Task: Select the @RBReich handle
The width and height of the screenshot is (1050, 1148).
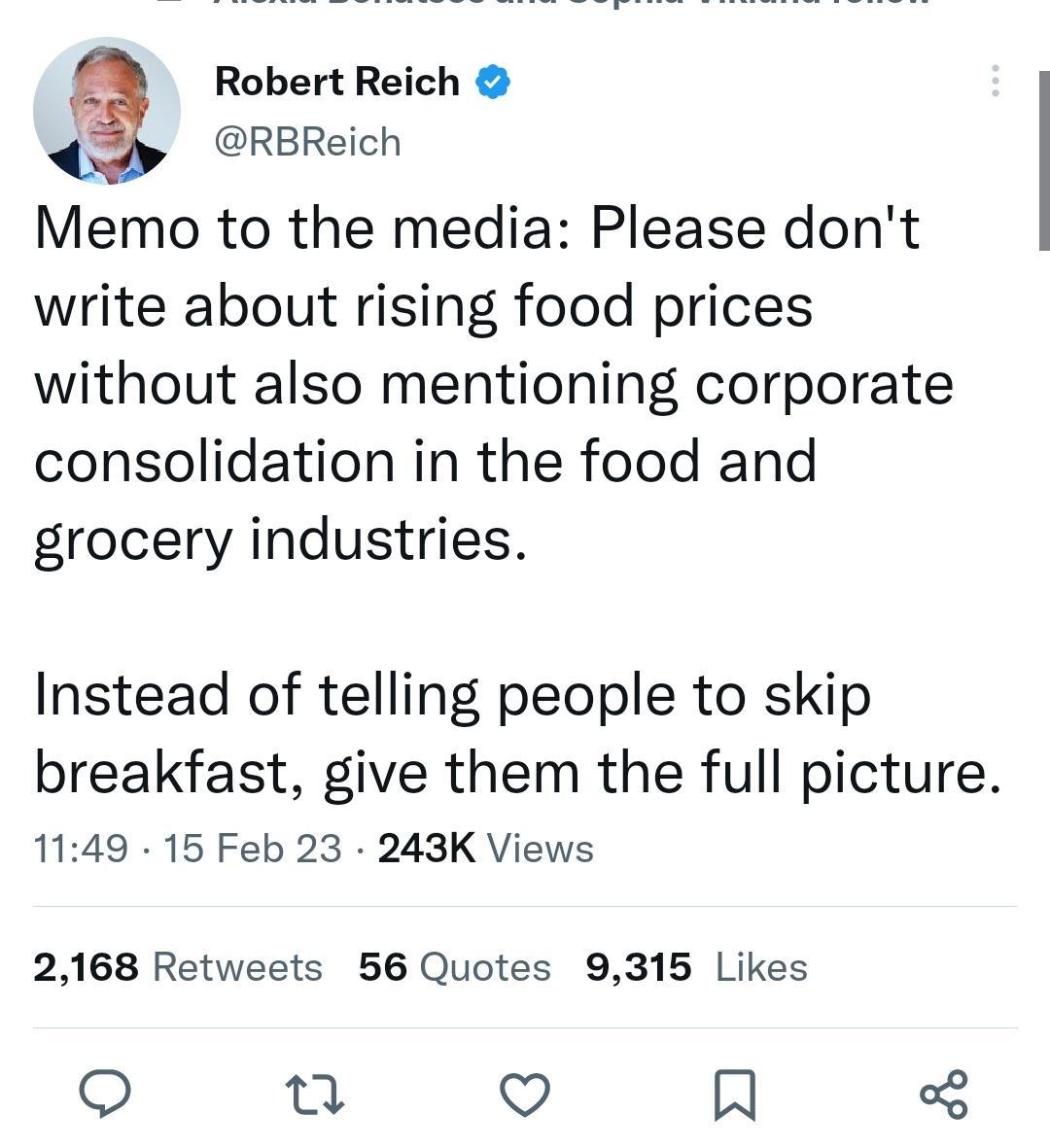Action: click(x=307, y=141)
